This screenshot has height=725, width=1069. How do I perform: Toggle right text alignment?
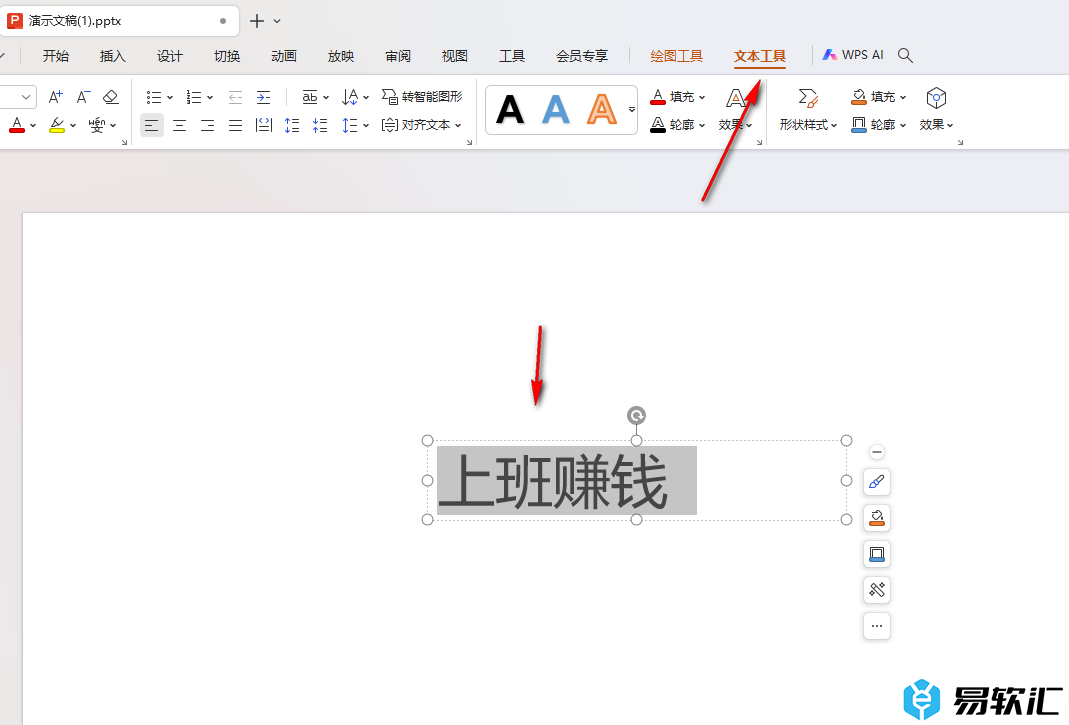pyautogui.click(x=207, y=125)
